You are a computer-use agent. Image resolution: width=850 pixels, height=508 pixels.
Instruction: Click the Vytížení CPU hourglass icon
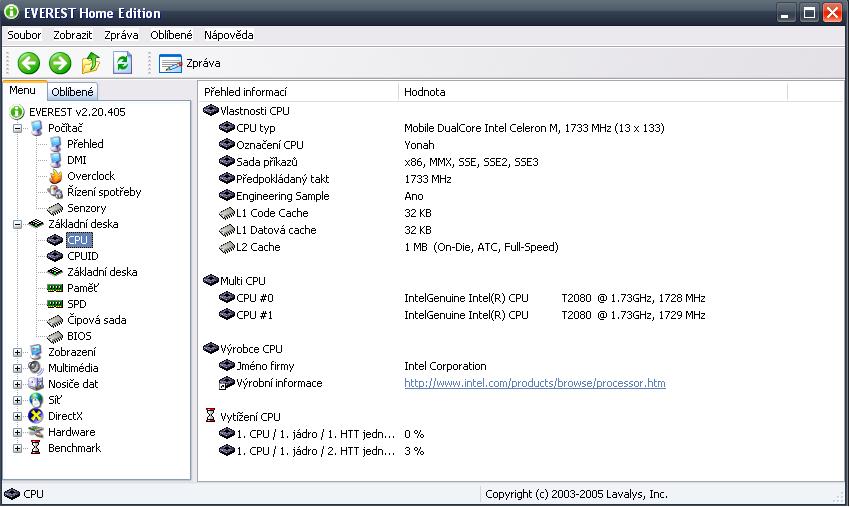tap(210, 416)
